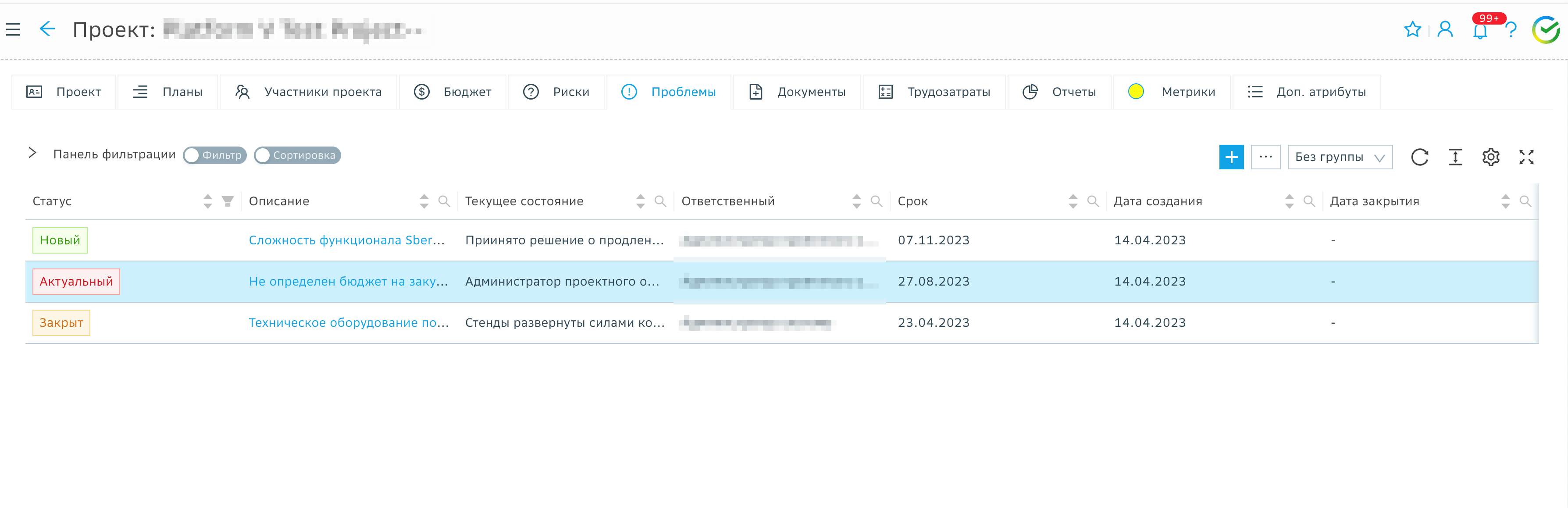The height and width of the screenshot is (508, 1568).
Task: Sort the table by Срок column
Action: (1072, 201)
